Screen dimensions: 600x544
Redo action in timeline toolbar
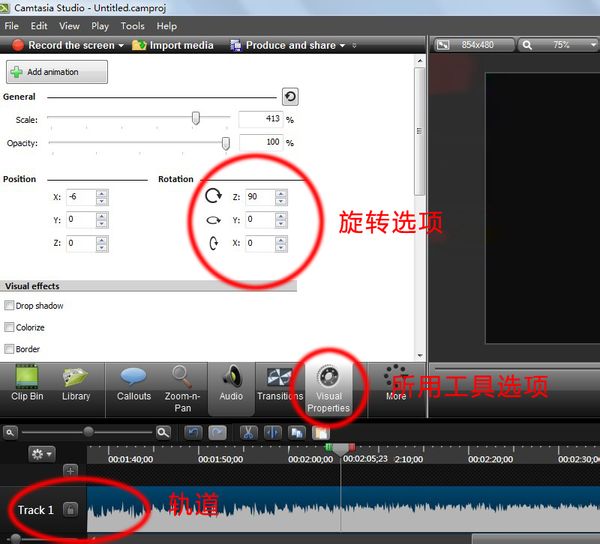point(217,433)
